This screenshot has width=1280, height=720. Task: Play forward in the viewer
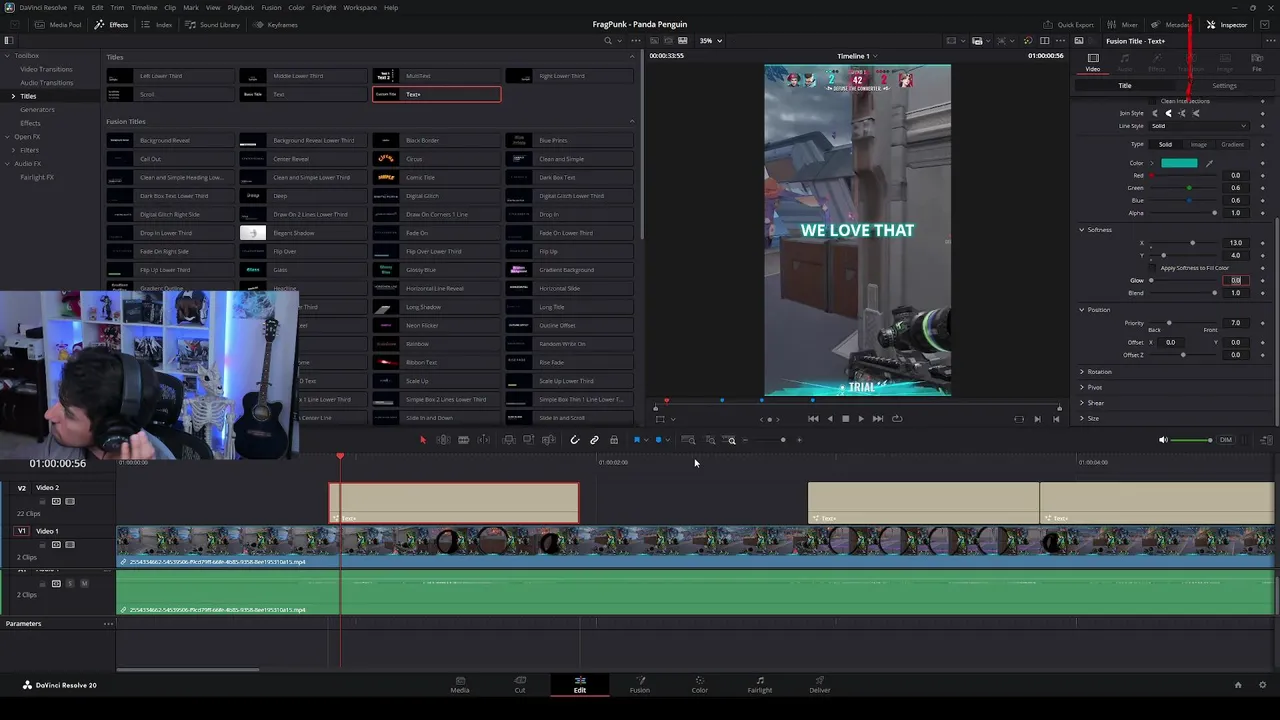pyautogui.click(x=861, y=419)
